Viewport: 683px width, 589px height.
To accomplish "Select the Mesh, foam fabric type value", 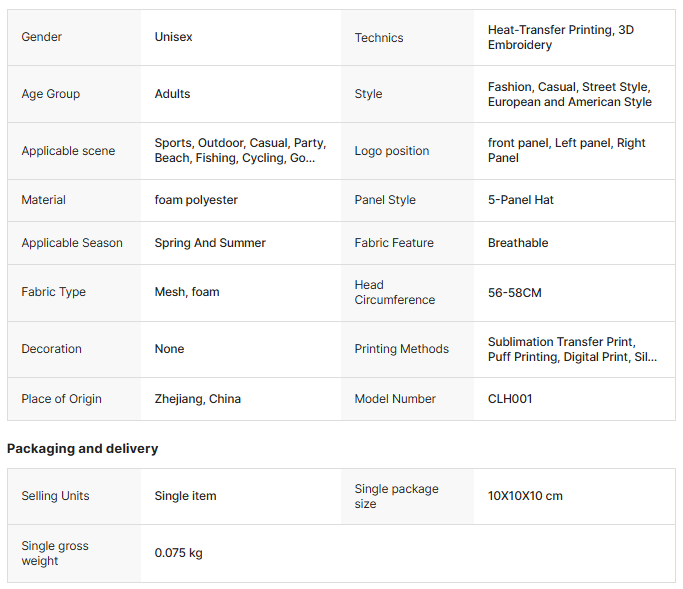I will click(x=187, y=292).
